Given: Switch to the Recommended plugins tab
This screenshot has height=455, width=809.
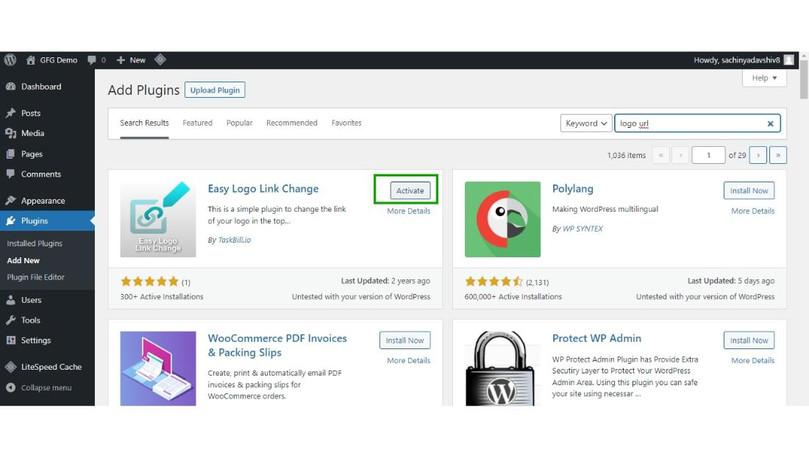Looking at the screenshot, I should 291,123.
